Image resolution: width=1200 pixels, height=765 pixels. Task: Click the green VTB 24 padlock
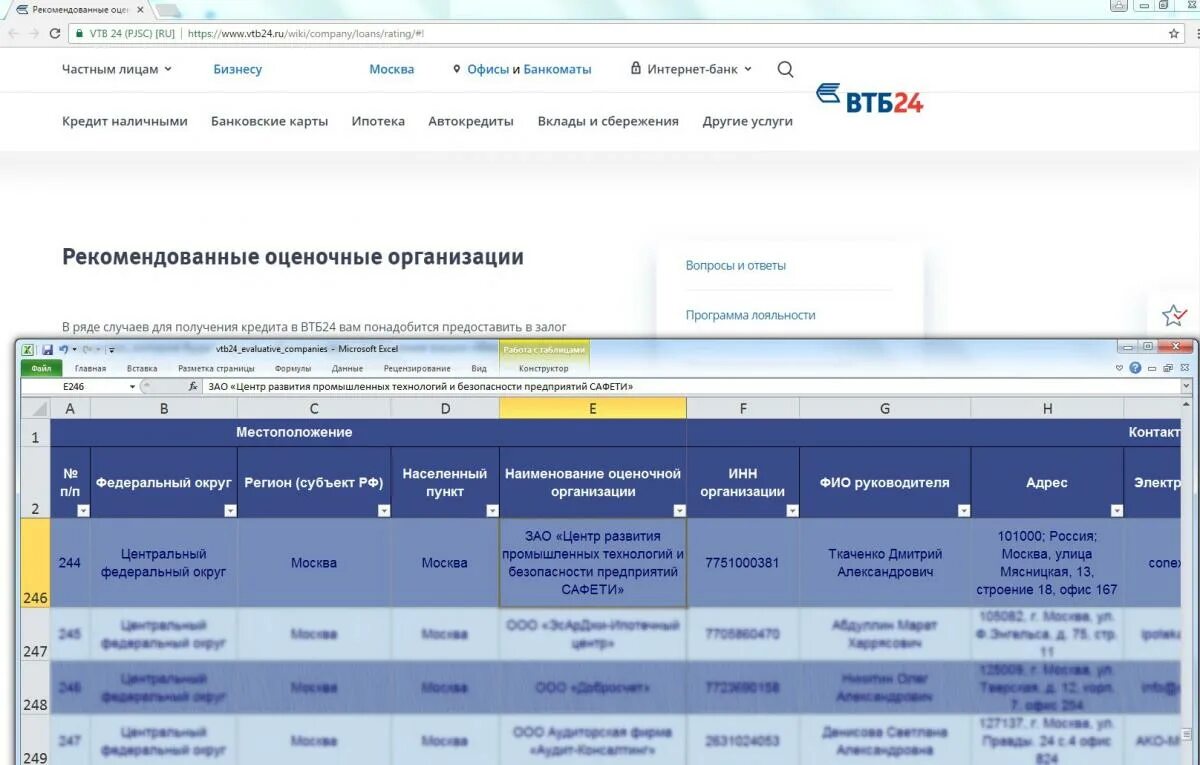point(79,33)
